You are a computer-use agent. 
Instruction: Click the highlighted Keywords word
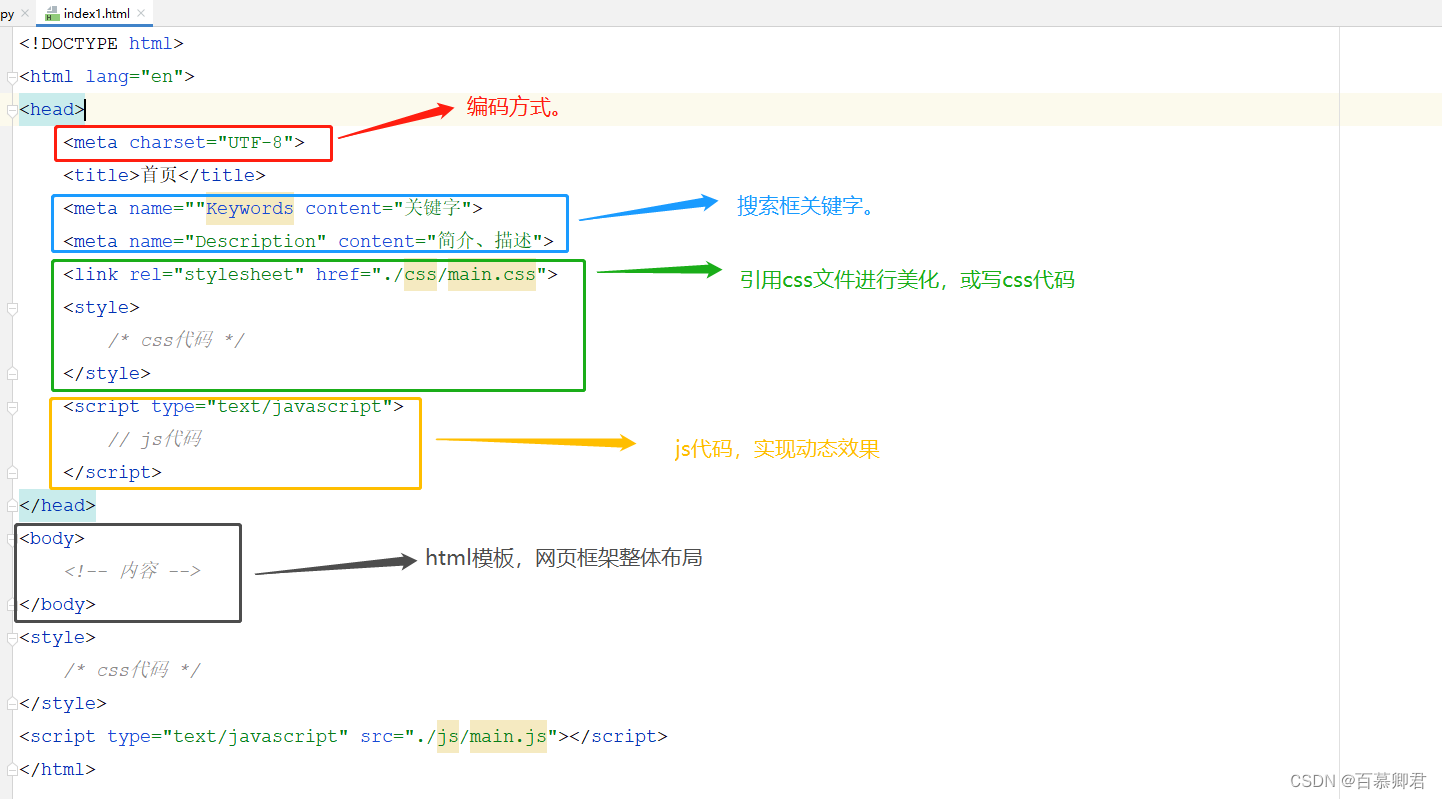click(x=250, y=209)
